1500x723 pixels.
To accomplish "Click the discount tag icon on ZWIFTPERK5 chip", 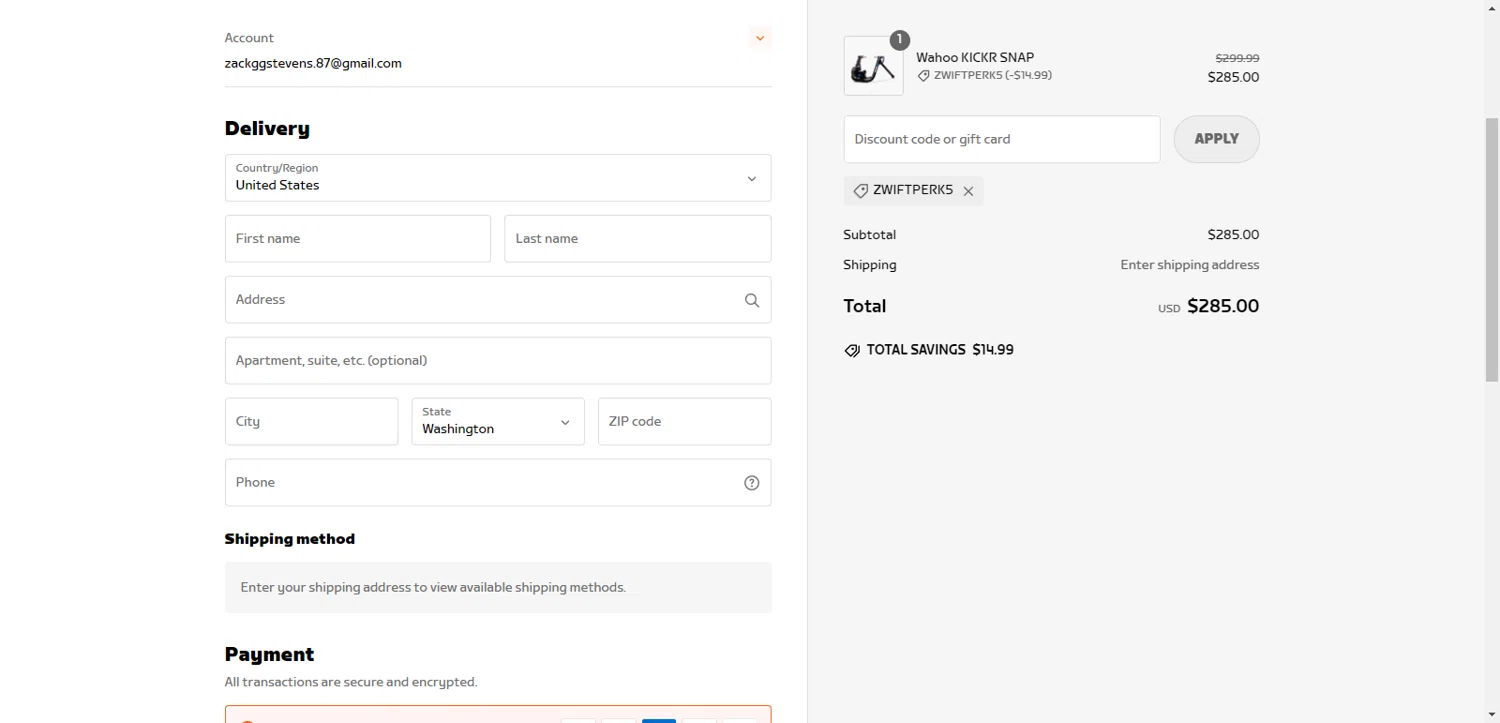I will point(861,190).
